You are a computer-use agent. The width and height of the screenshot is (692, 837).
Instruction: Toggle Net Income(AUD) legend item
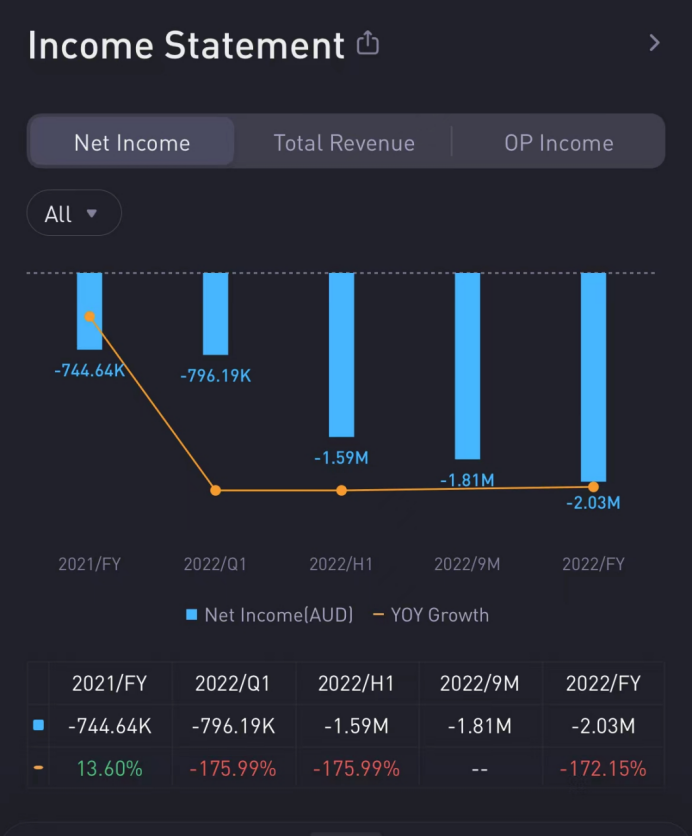click(x=270, y=615)
